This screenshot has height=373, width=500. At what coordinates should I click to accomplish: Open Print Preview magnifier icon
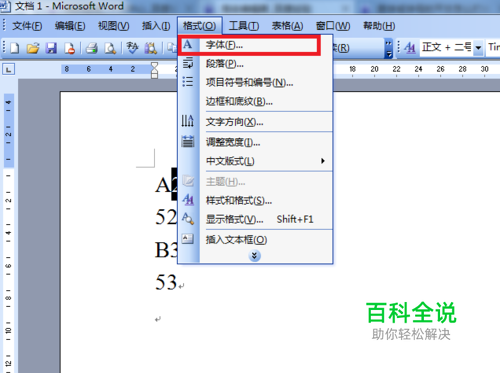coord(110,48)
